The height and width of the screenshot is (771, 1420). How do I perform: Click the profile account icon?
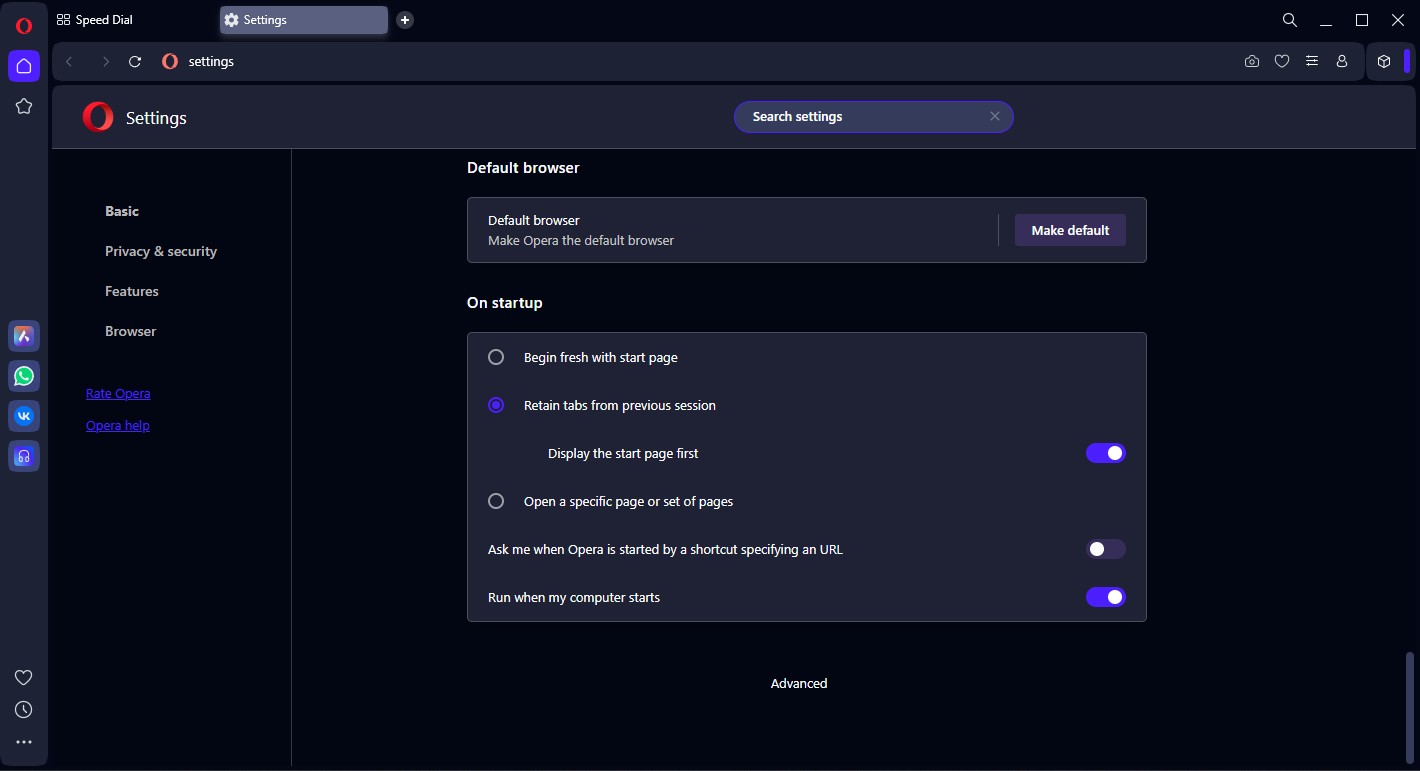[x=1342, y=61]
